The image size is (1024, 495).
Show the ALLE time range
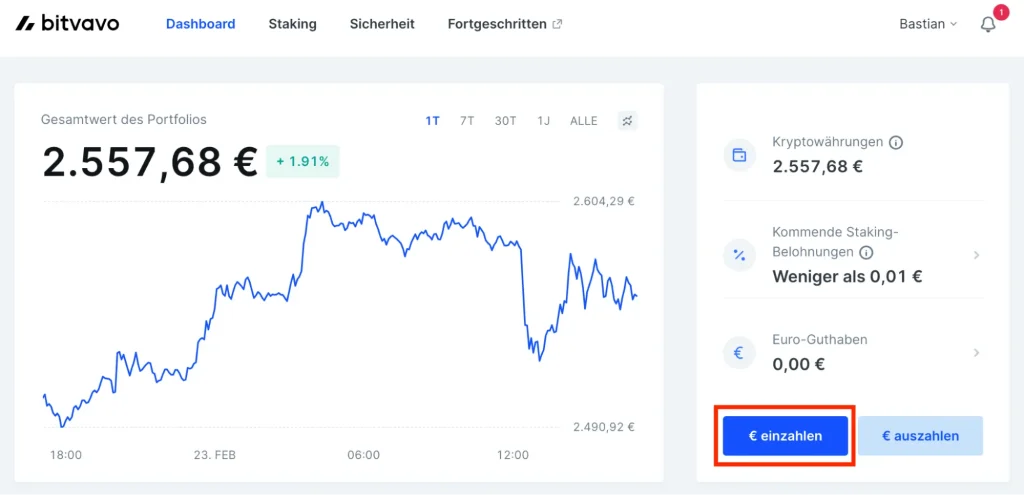(x=583, y=121)
